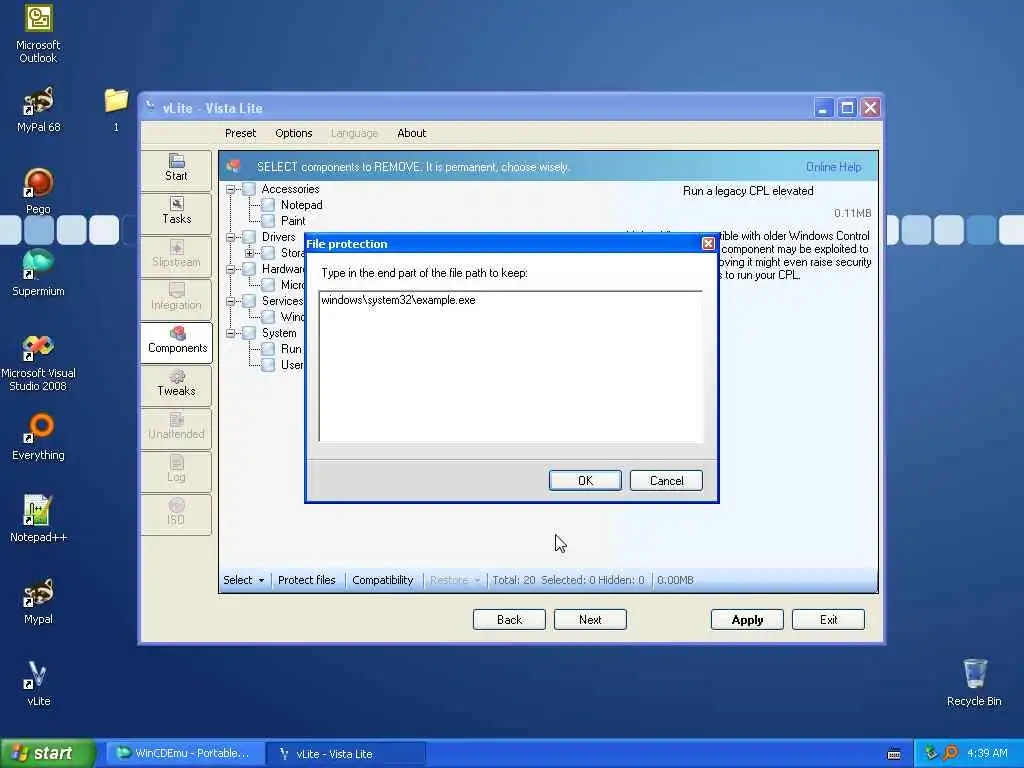
Task: Collapse the Accessories tree node
Action: pyautogui.click(x=230, y=189)
